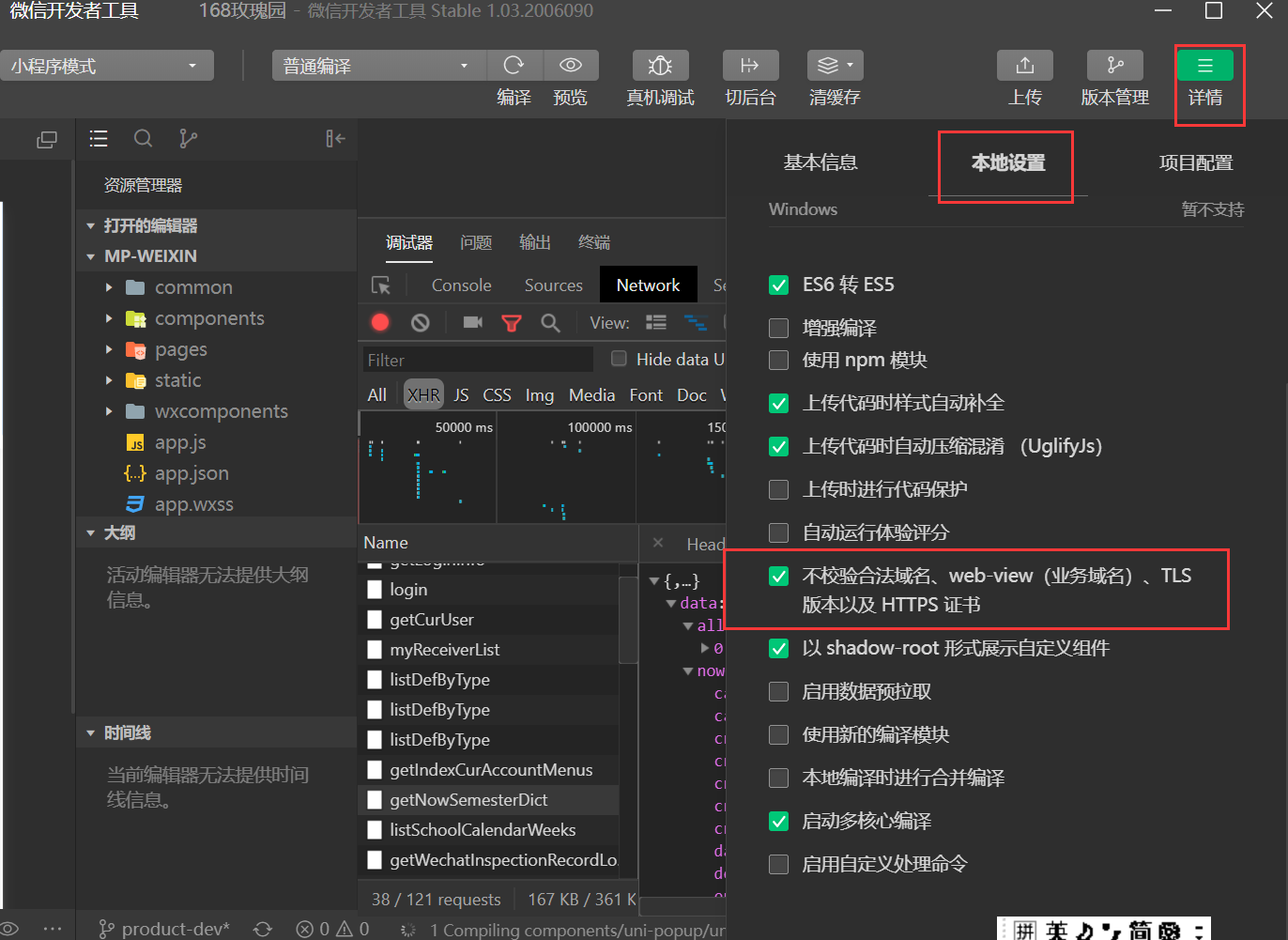The image size is (1288, 940).
Task: Start remote debugging via 真机调试 icon
Action: (660, 65)
